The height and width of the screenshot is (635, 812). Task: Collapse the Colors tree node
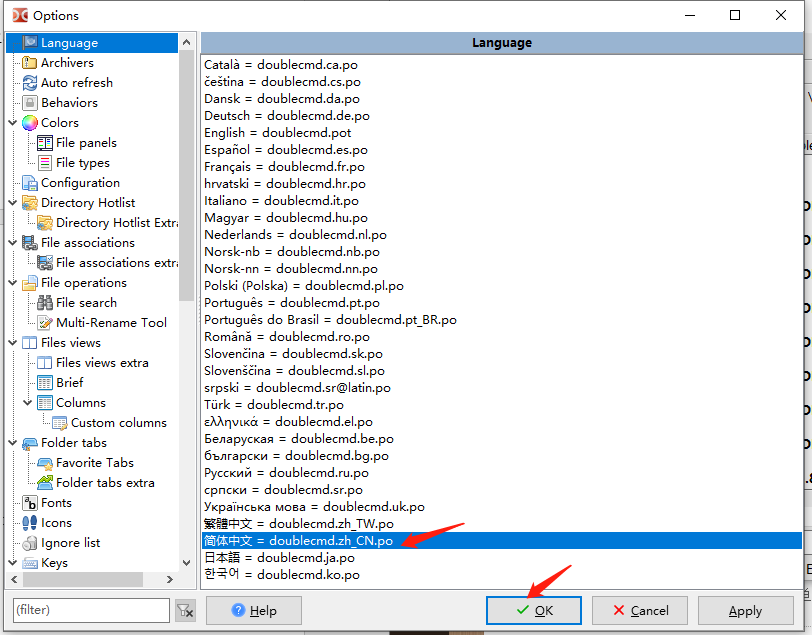[x=12, y=123]
